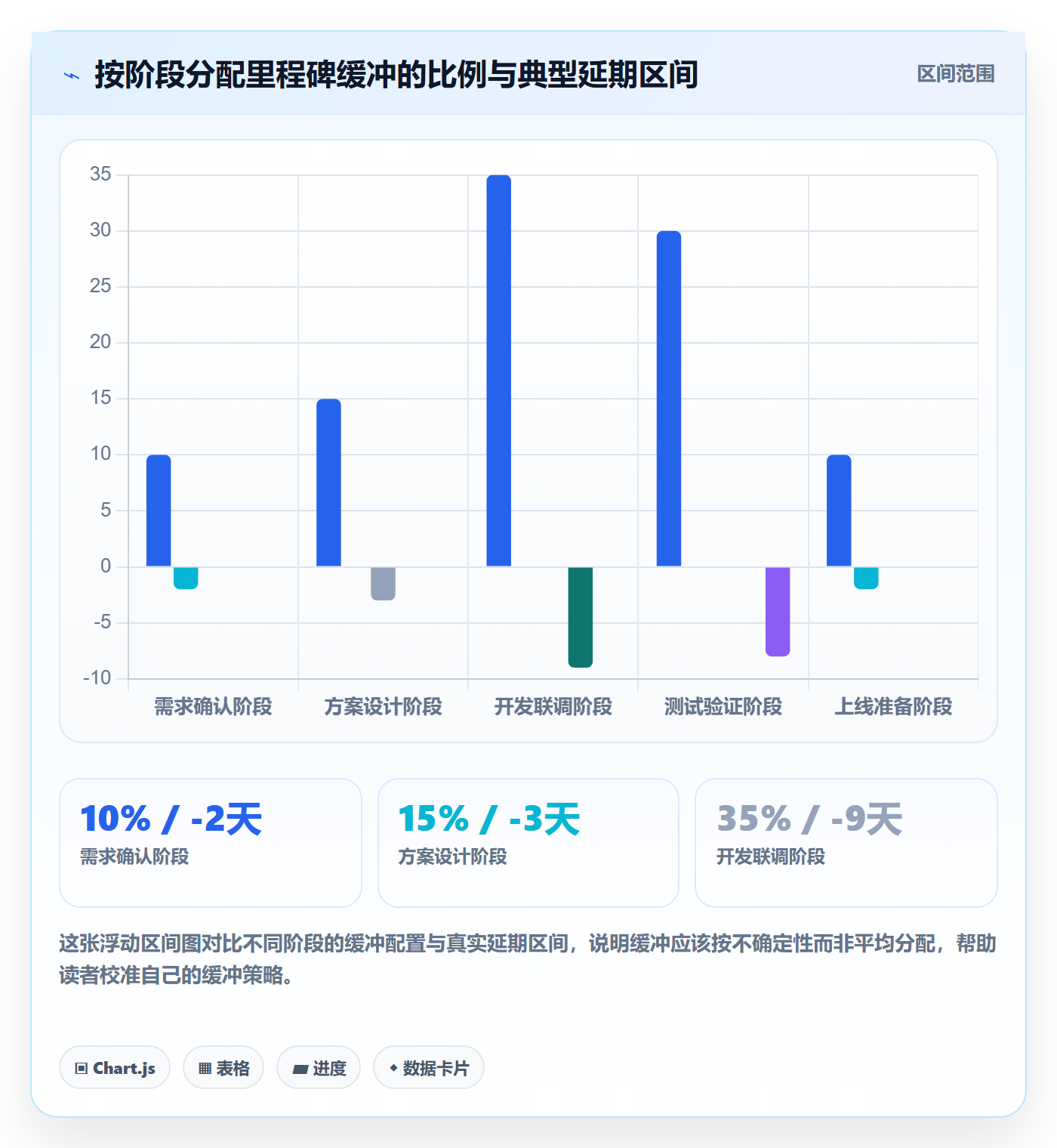
Task: Click the blue 35 bar for 开发联调阶段
Action: tap(499, 371)
